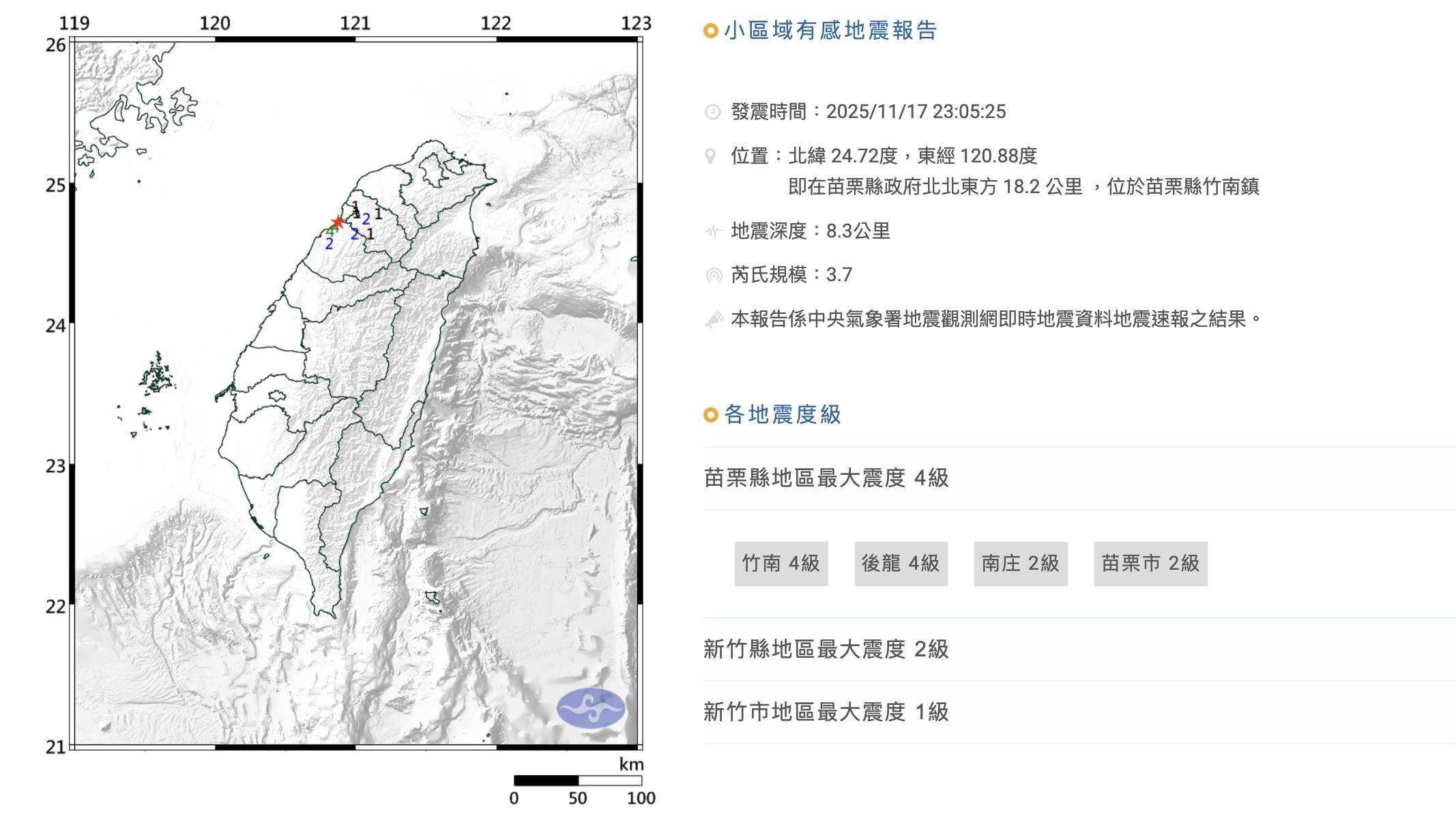Click the red epicenter star on the map
This screenshot has width=1456, height=827.
(x=338, y=222)
